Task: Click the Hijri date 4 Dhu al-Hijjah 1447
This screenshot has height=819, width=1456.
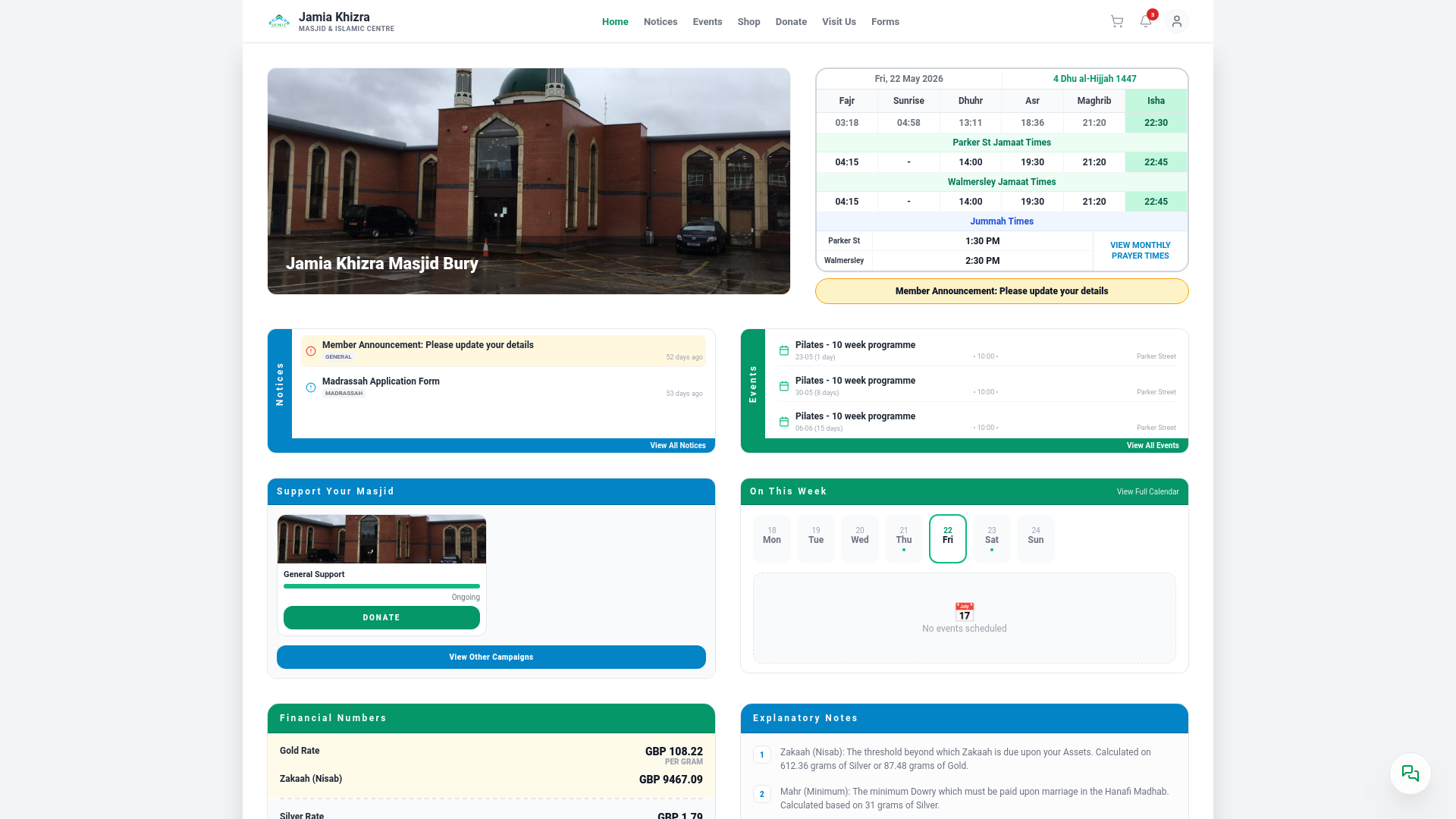Action: (x=1094, y=79)
